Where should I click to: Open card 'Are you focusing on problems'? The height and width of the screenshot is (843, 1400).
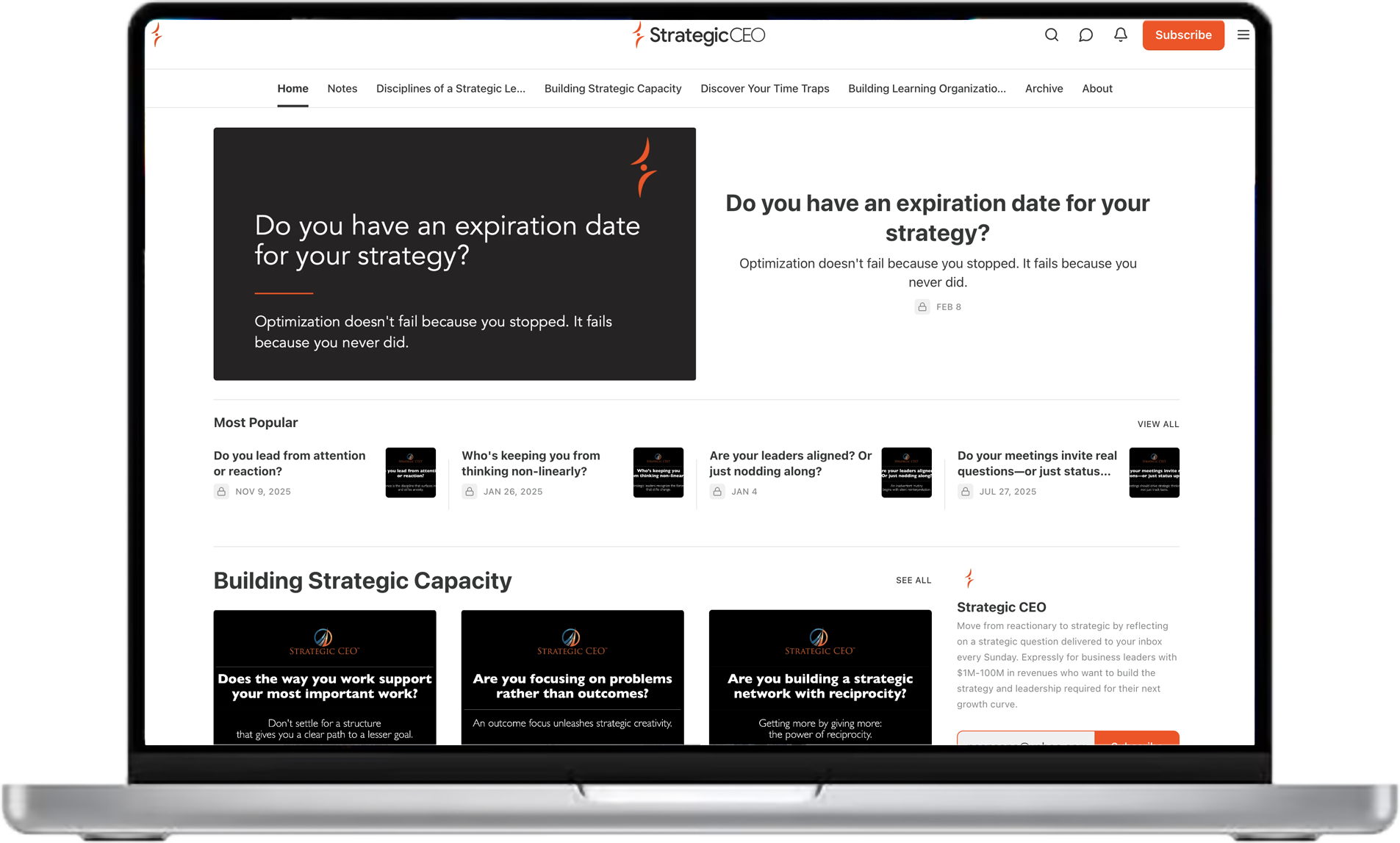point(572,677)
